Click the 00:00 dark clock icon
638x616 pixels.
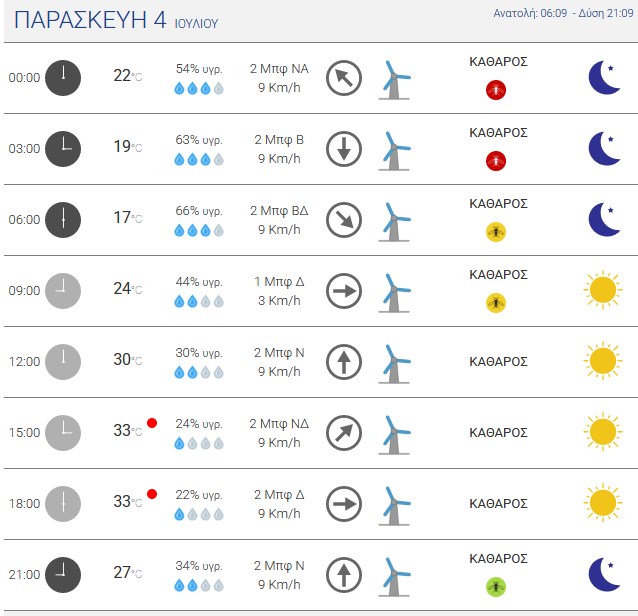coord(63,78)
